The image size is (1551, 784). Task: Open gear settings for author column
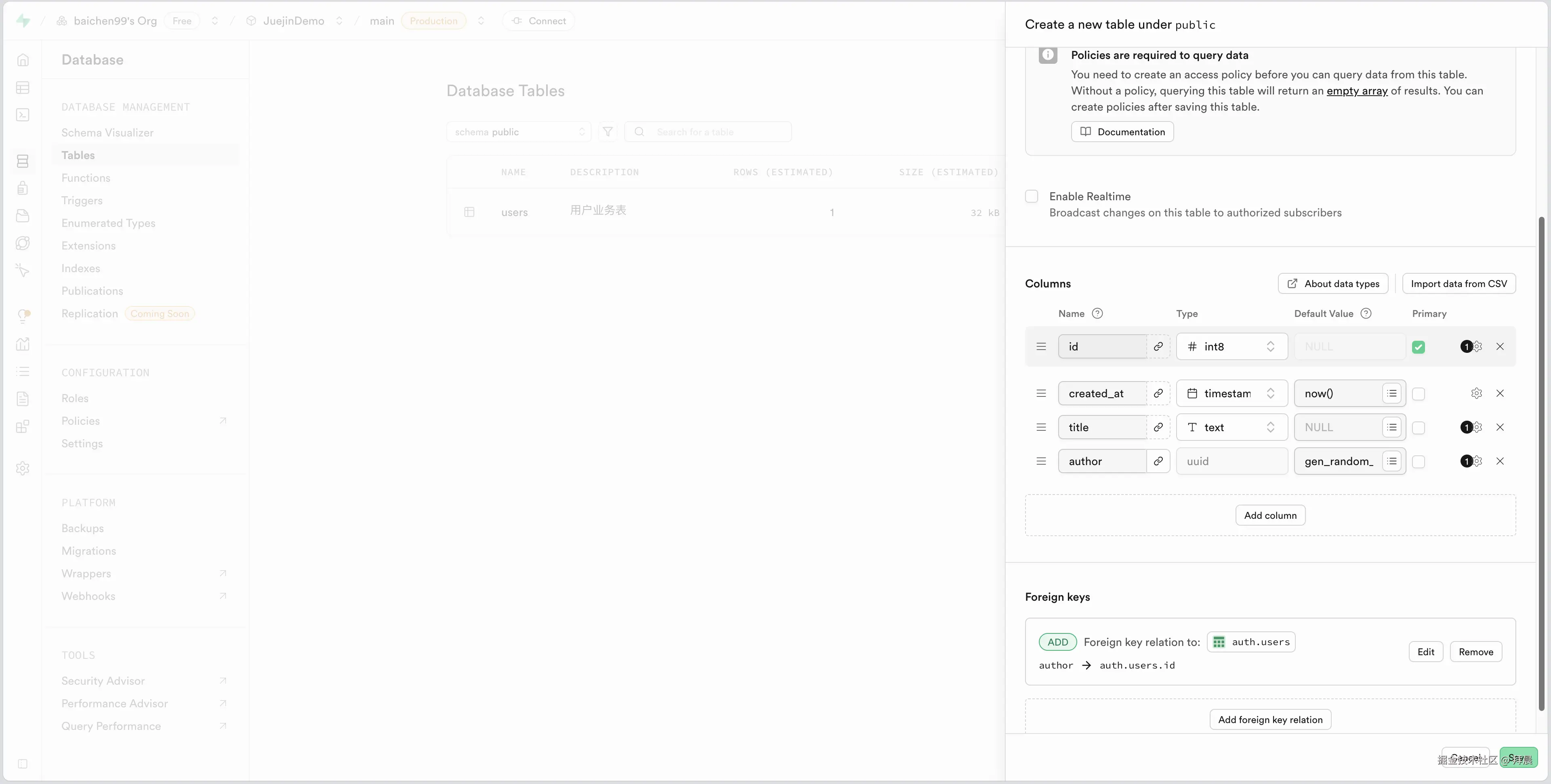[x=1477, y=461]
